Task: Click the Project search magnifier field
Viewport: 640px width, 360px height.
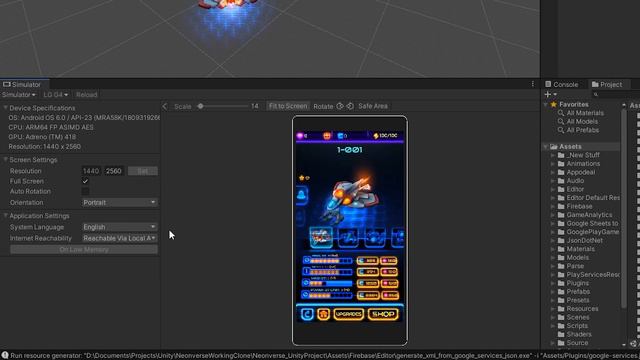Action: (x=616, y=94)
